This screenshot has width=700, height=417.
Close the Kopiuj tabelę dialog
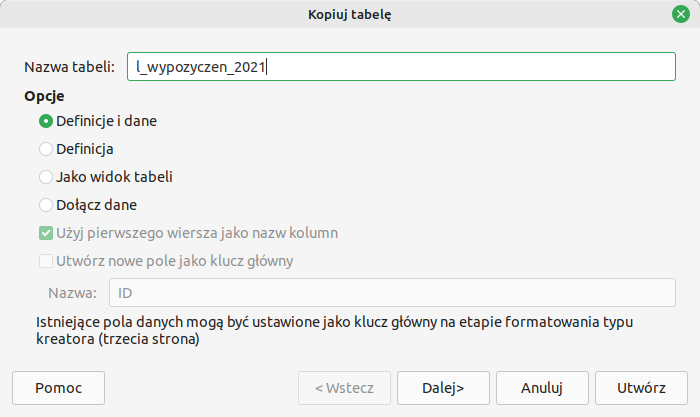[680, 14]
